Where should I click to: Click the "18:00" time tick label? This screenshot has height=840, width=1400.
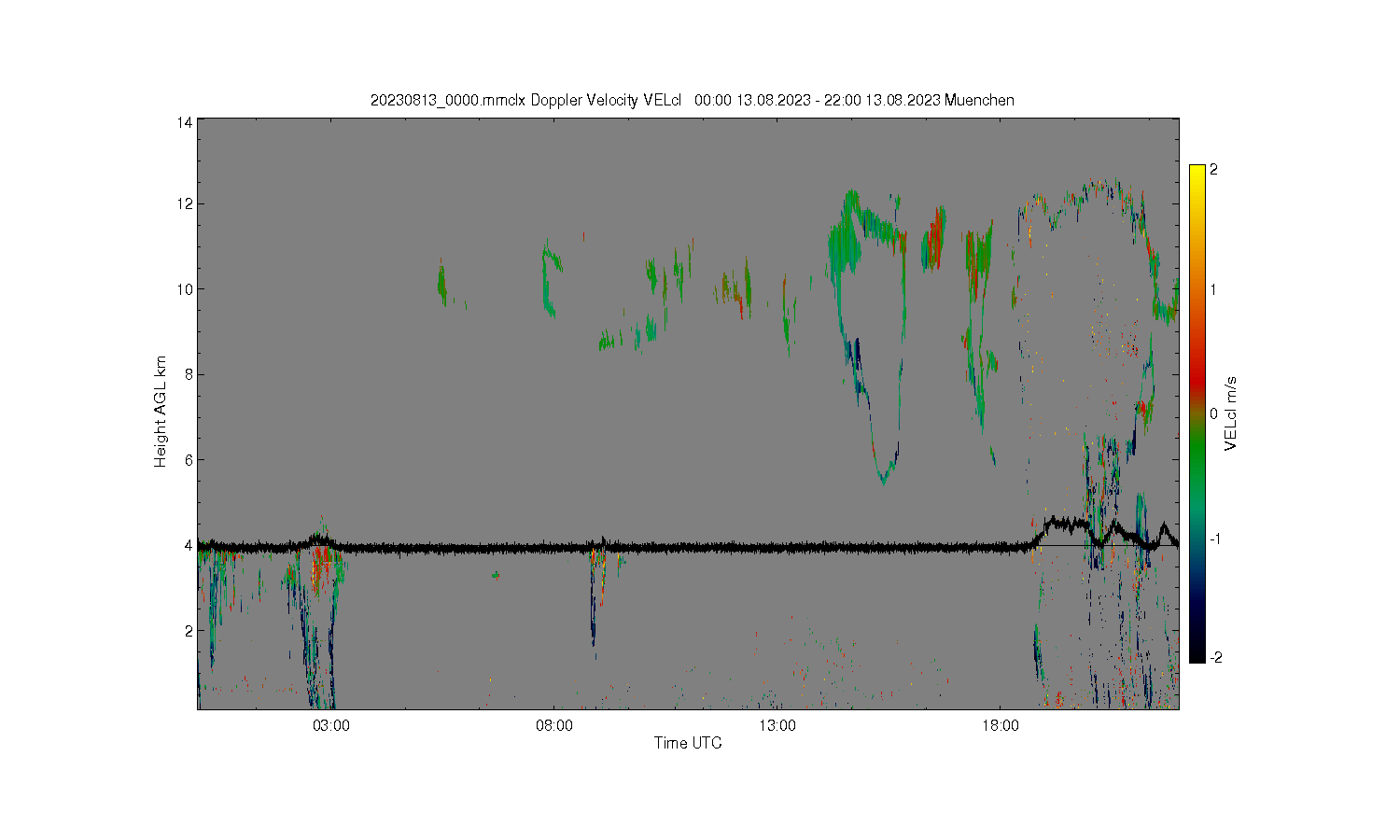click(1001, 726)
